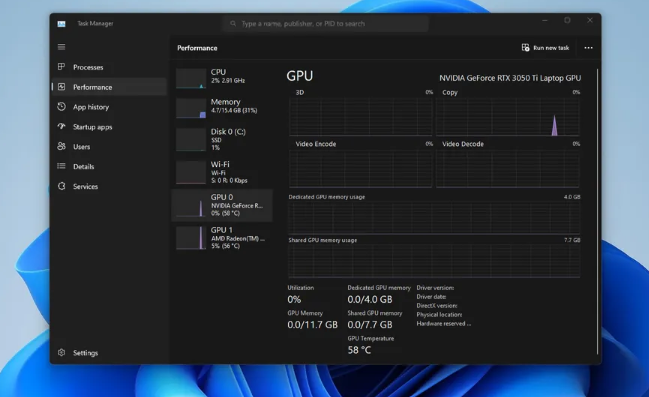Click the Performance sidebar icon
Screen dimensions: 649x397
click(61, 87)
